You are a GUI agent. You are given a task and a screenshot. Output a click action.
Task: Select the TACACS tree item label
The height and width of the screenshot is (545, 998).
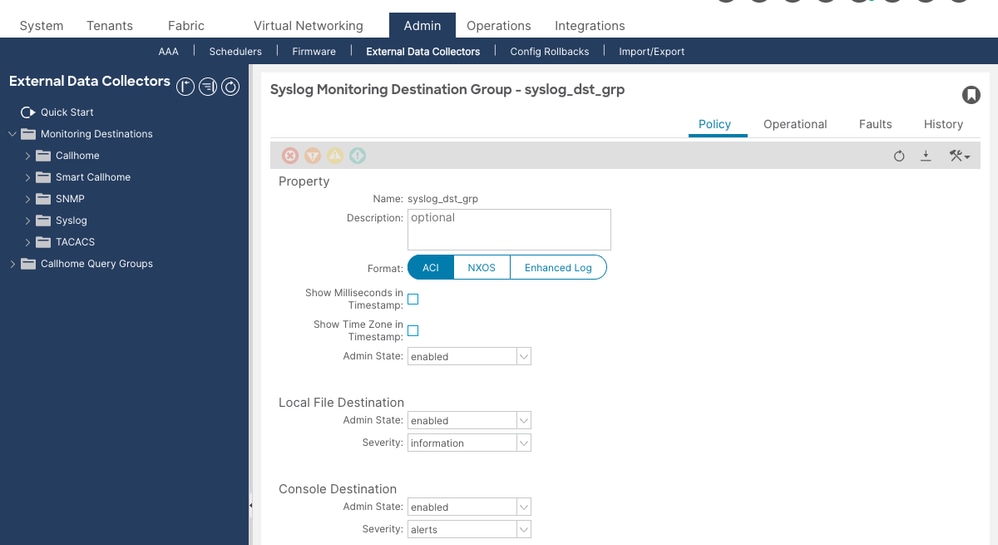[75, 242]
